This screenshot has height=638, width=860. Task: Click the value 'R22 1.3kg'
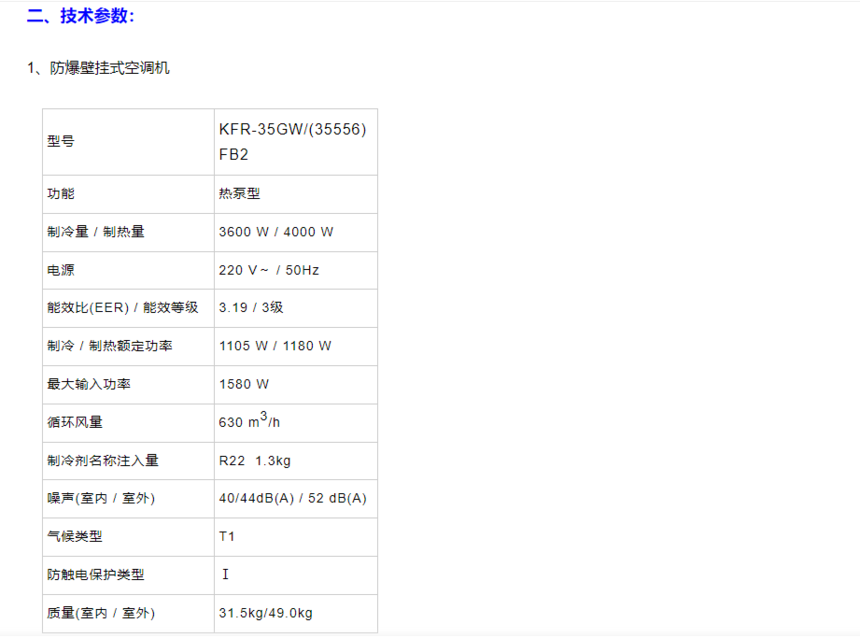tap(254, 461)
